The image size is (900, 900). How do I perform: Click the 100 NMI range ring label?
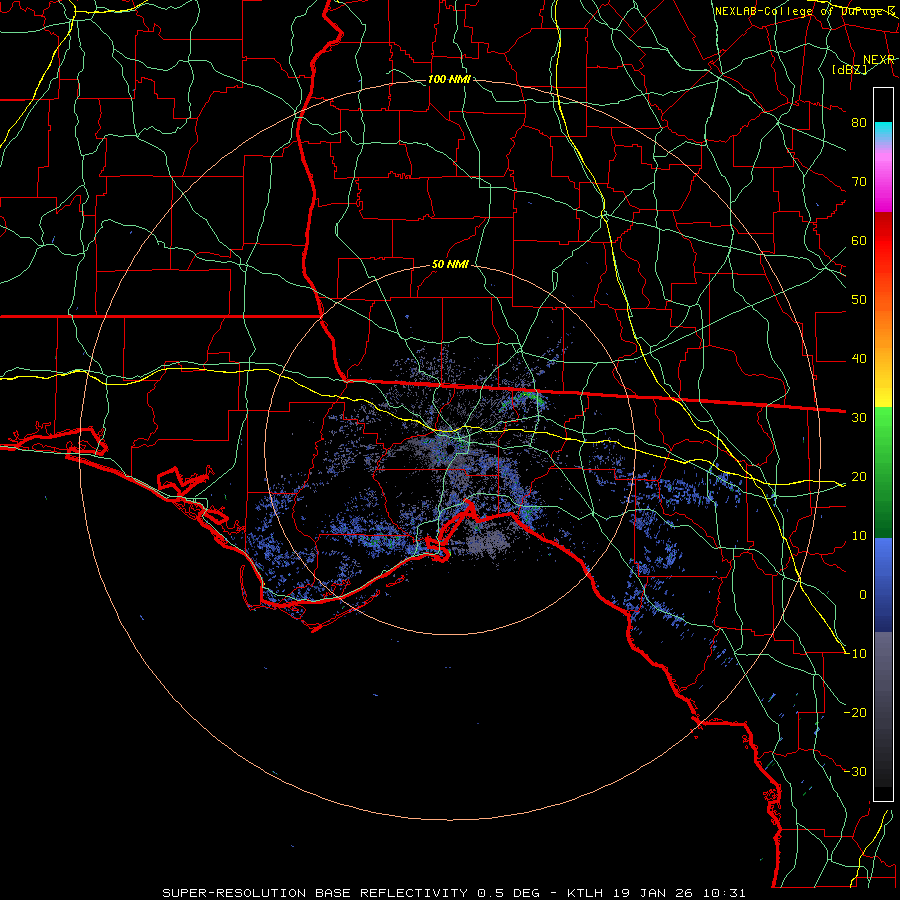click(x=449, y=79)
